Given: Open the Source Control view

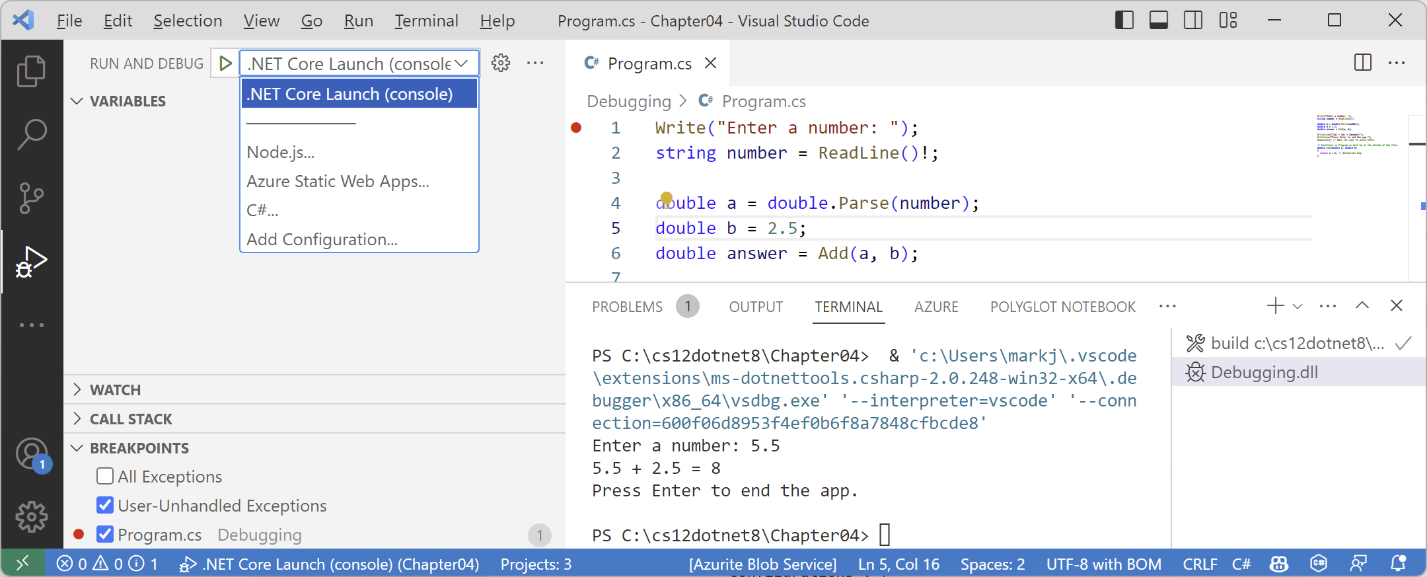Looking at the screenshot, I should pos(32,198).
